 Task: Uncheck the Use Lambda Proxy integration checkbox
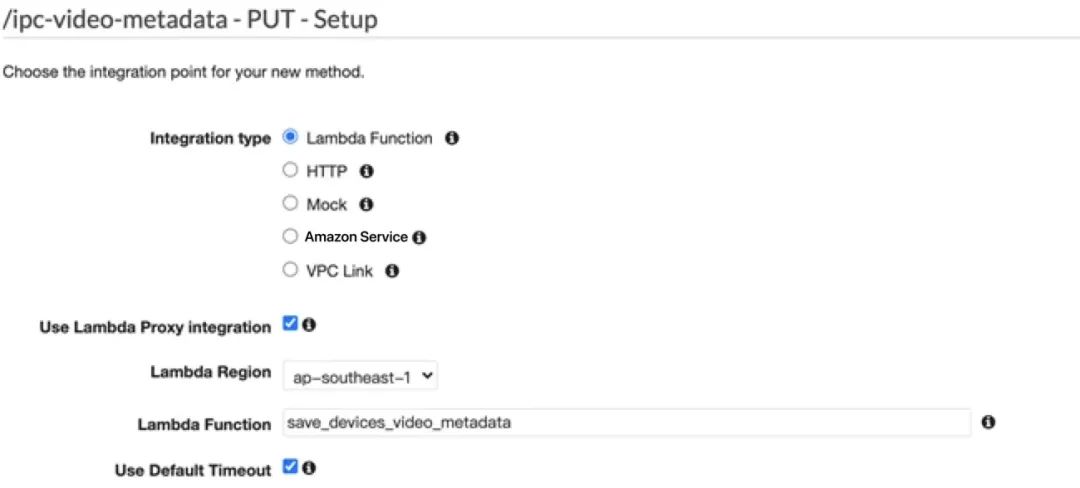(290, 323)
